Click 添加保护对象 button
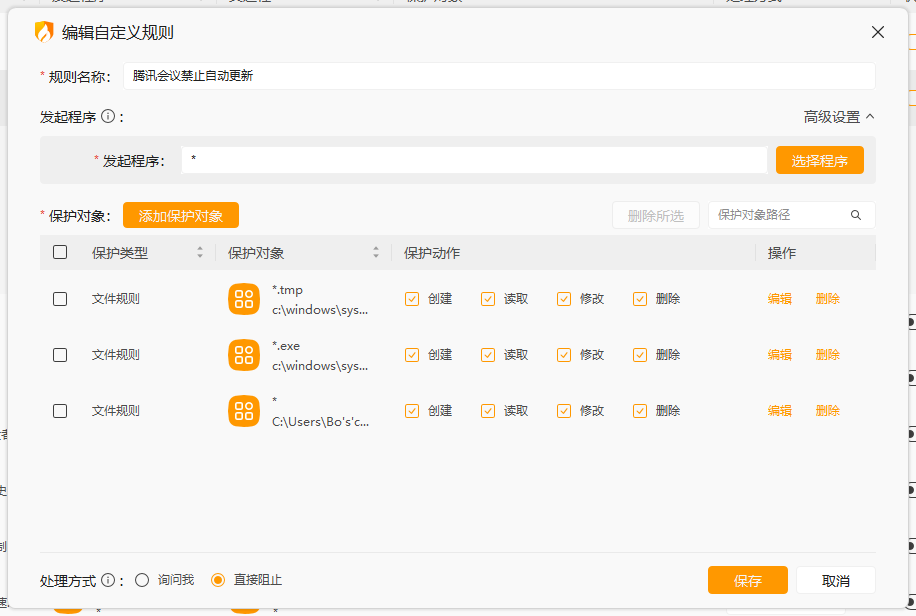The width and height of the screenshot is (916, 616). (x=181, y=215)
